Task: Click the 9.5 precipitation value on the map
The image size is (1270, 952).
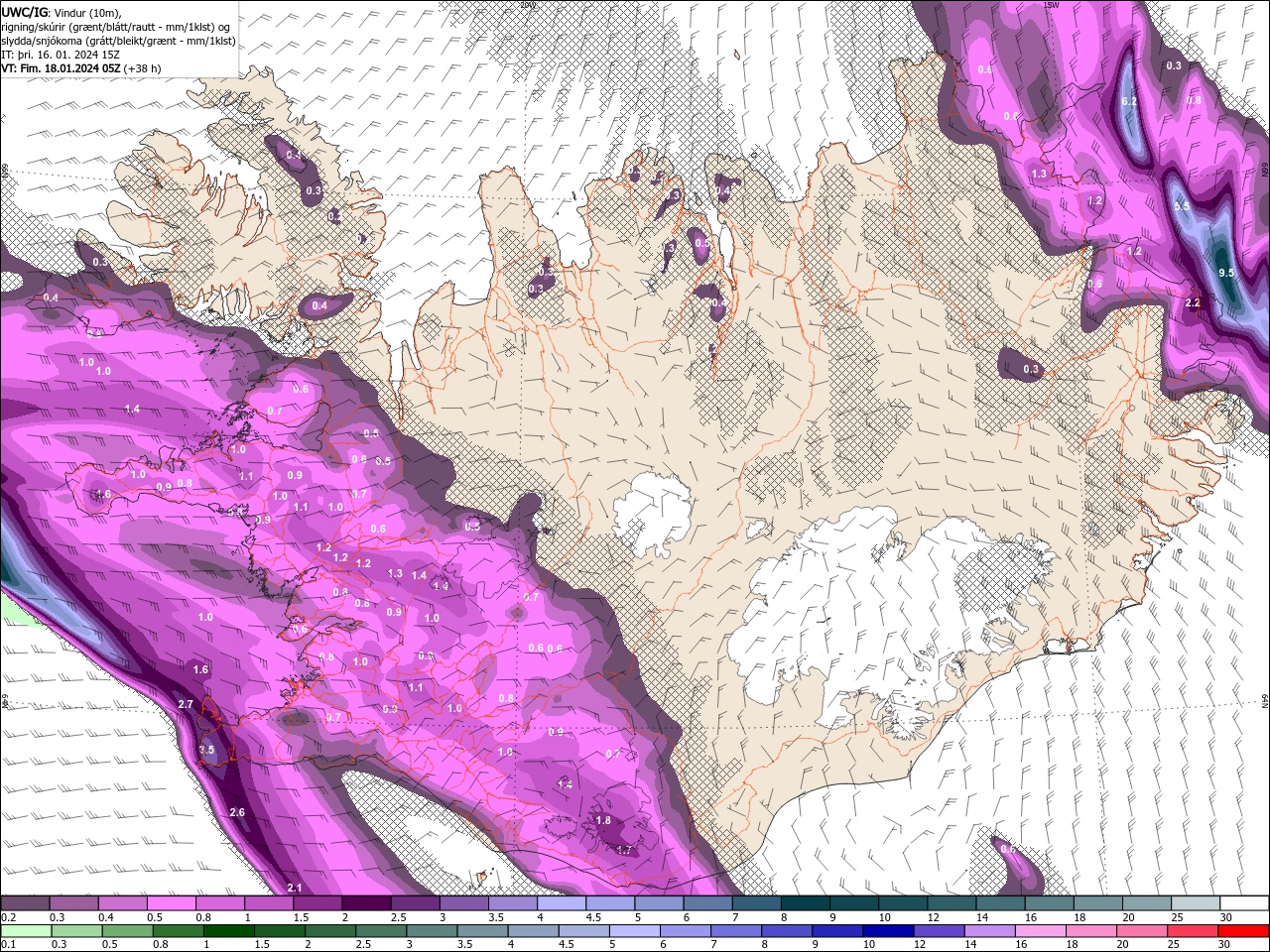Action: click(1225, 273)
